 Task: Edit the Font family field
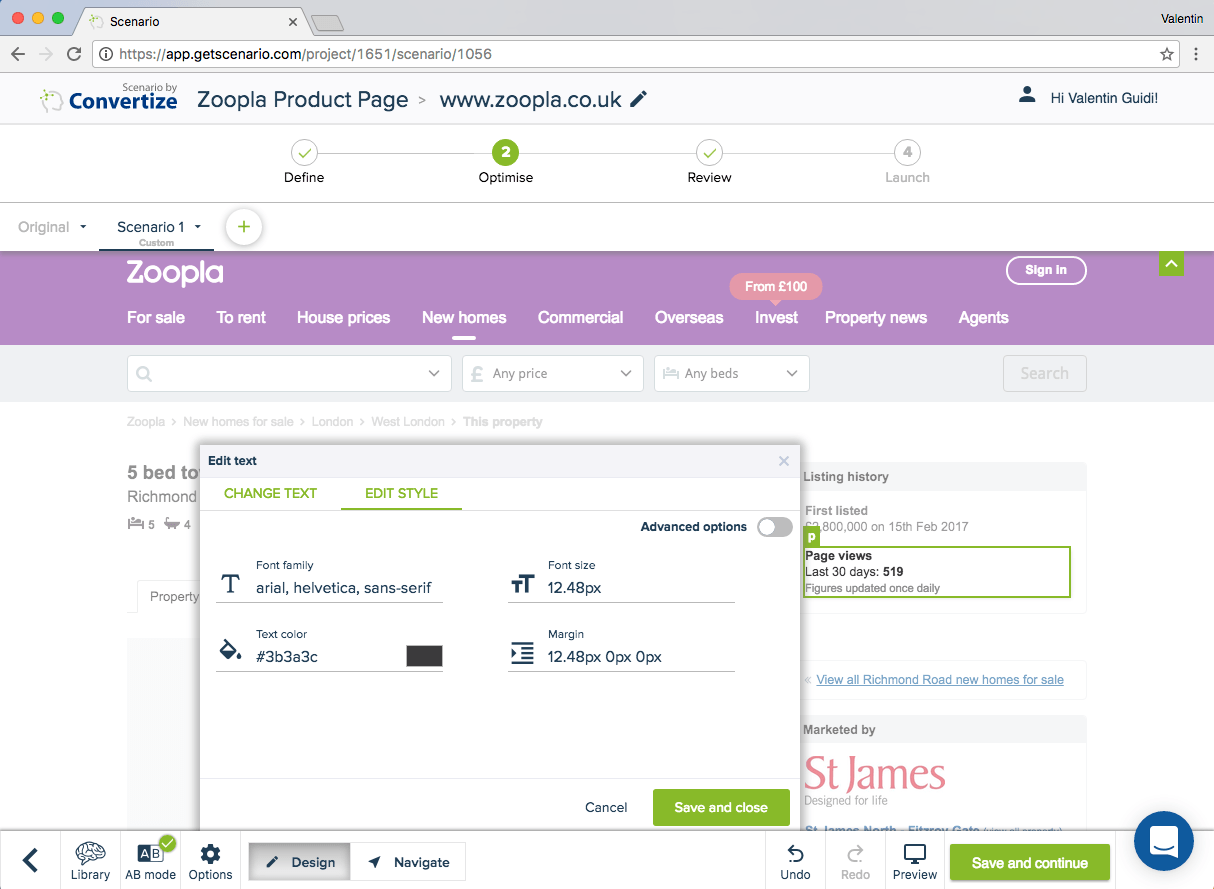[343, 587]
